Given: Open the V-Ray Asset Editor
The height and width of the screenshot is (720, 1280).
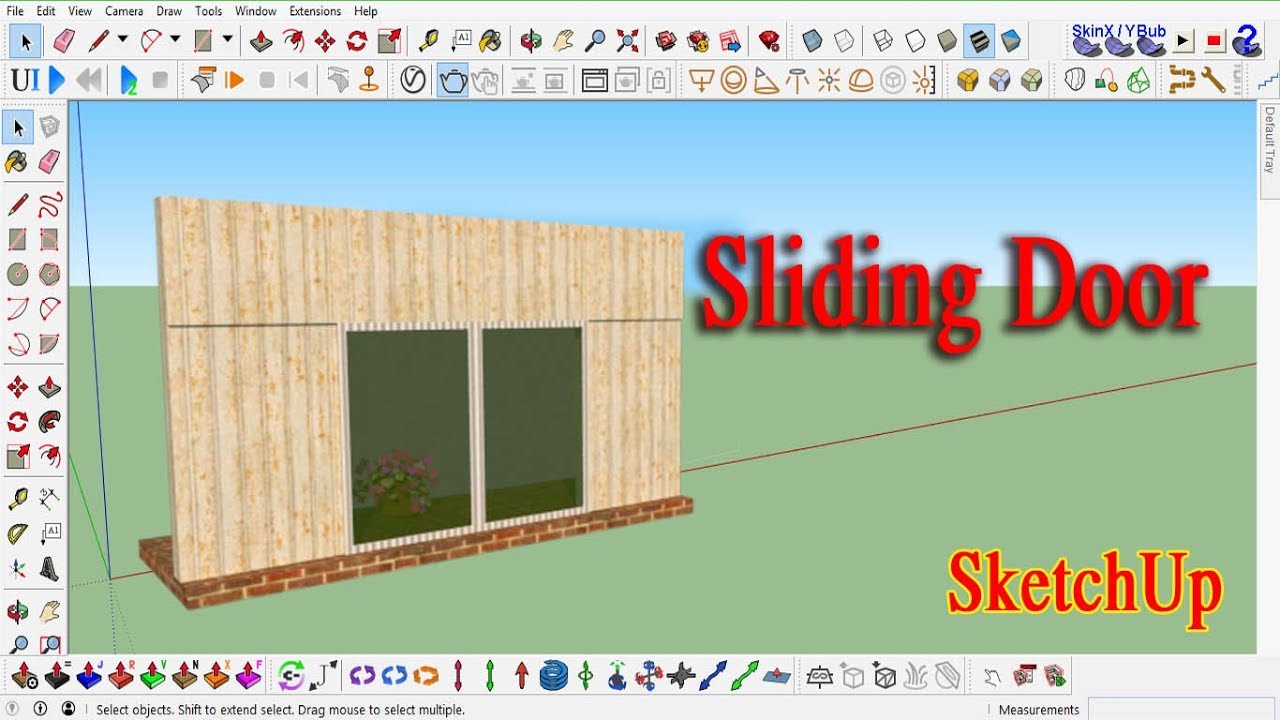Looking at the screenshot, I should [412, 79].
